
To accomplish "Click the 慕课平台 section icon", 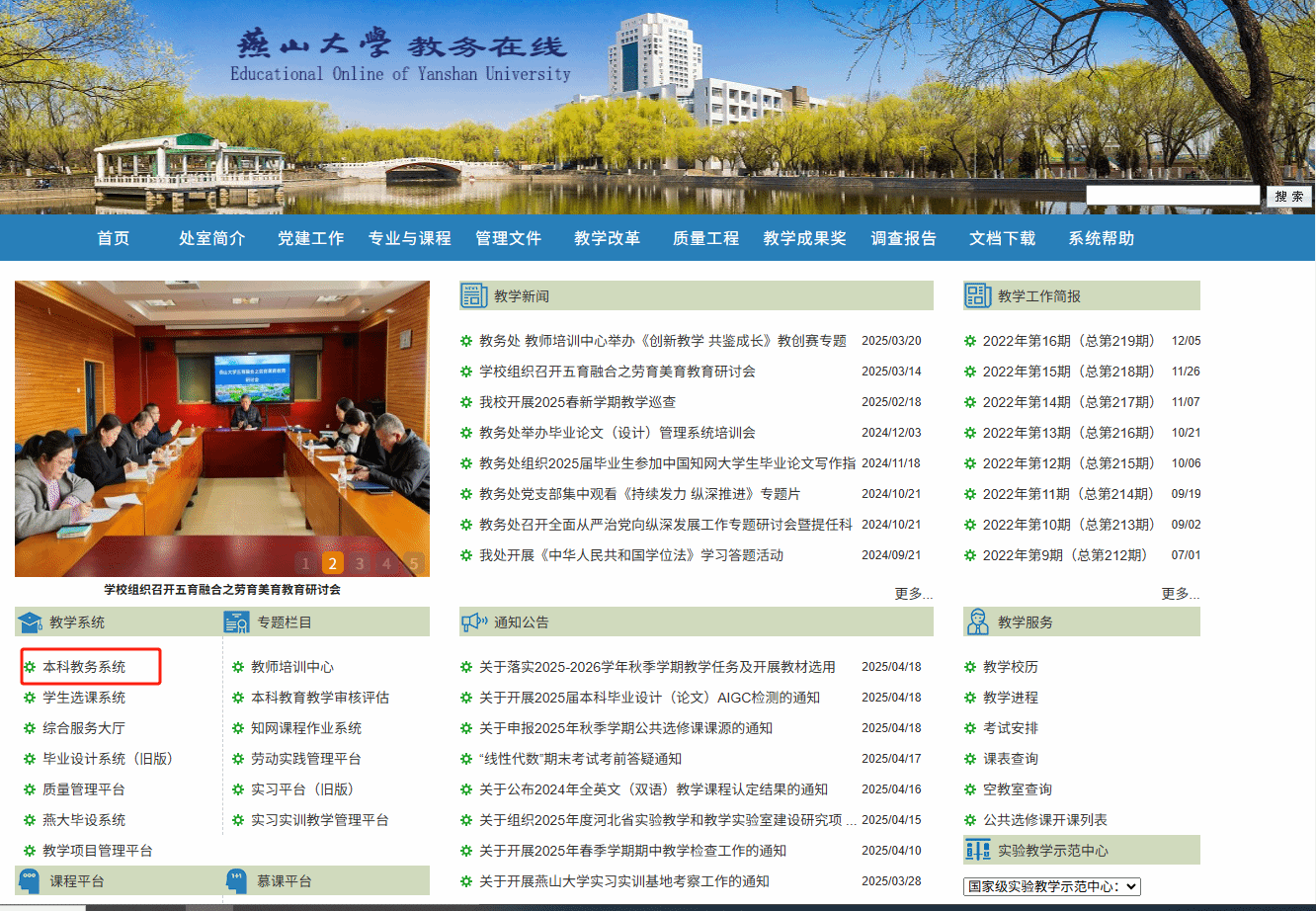I will point(237,879).
